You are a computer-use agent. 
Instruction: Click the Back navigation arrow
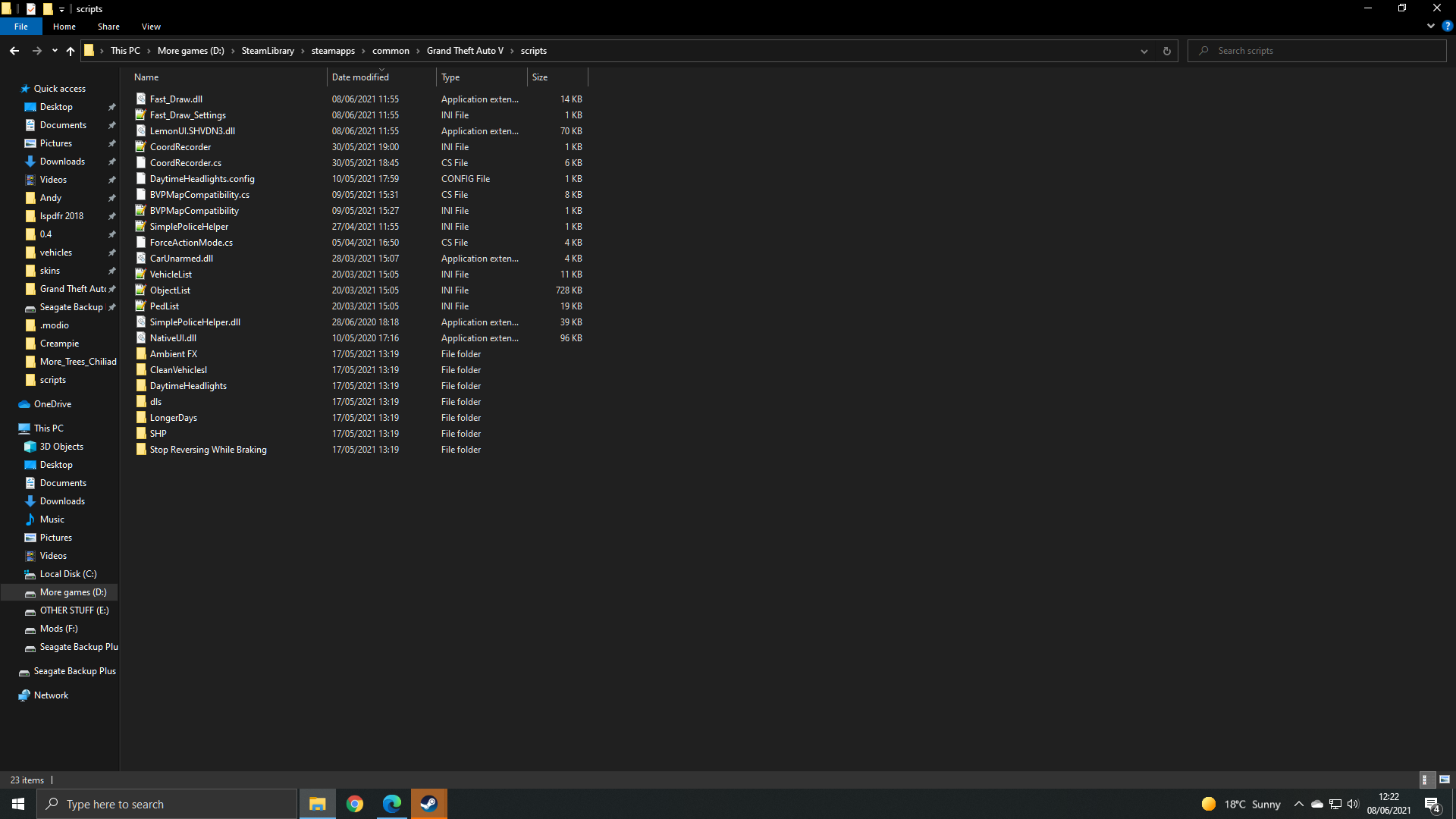click(14, 51)
